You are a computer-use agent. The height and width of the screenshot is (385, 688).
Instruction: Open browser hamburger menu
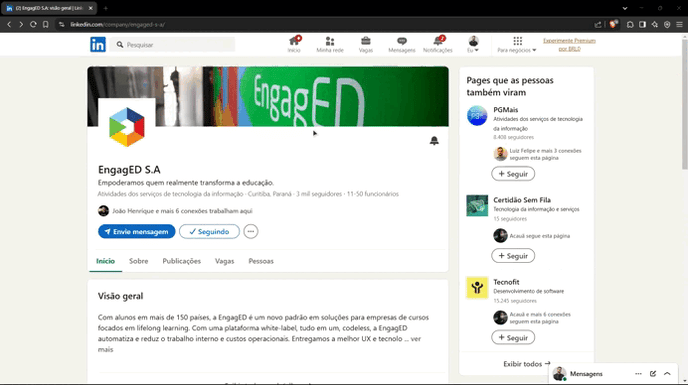tap(679, 25)
